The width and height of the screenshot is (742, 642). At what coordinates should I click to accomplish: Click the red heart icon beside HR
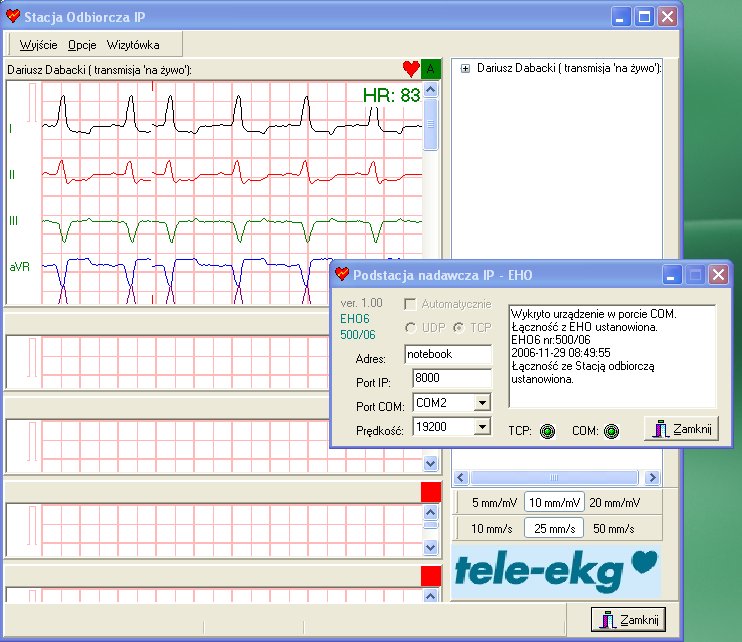pos(411,69)
